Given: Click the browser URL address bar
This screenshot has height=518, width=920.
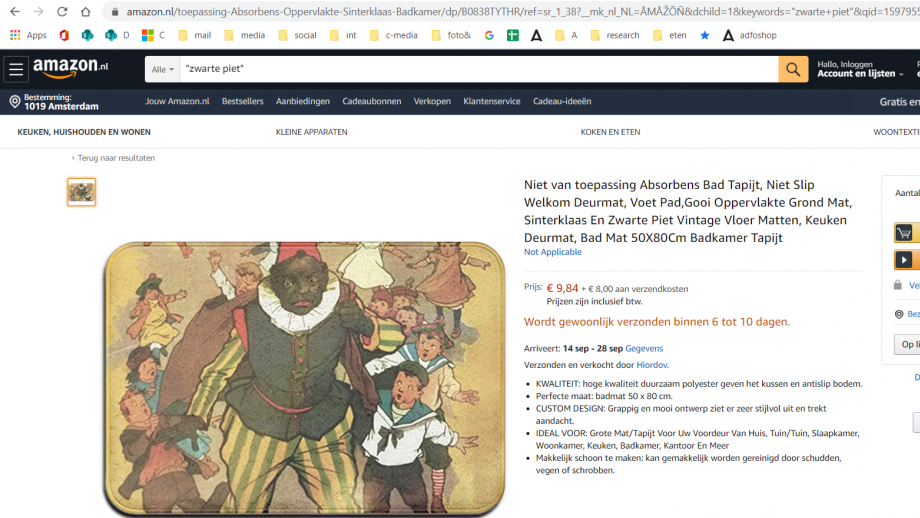Looking at the screenshot, I should coord(516,12).
